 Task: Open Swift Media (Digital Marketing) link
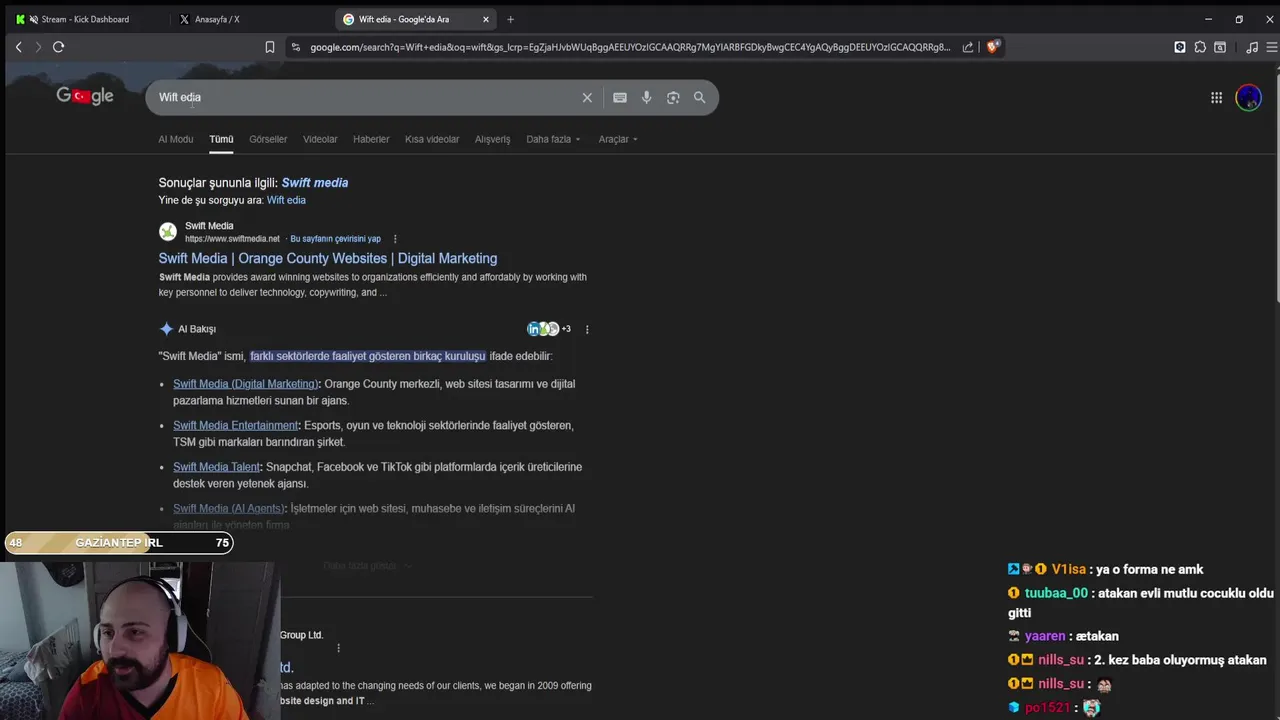[x=246, y=384]
